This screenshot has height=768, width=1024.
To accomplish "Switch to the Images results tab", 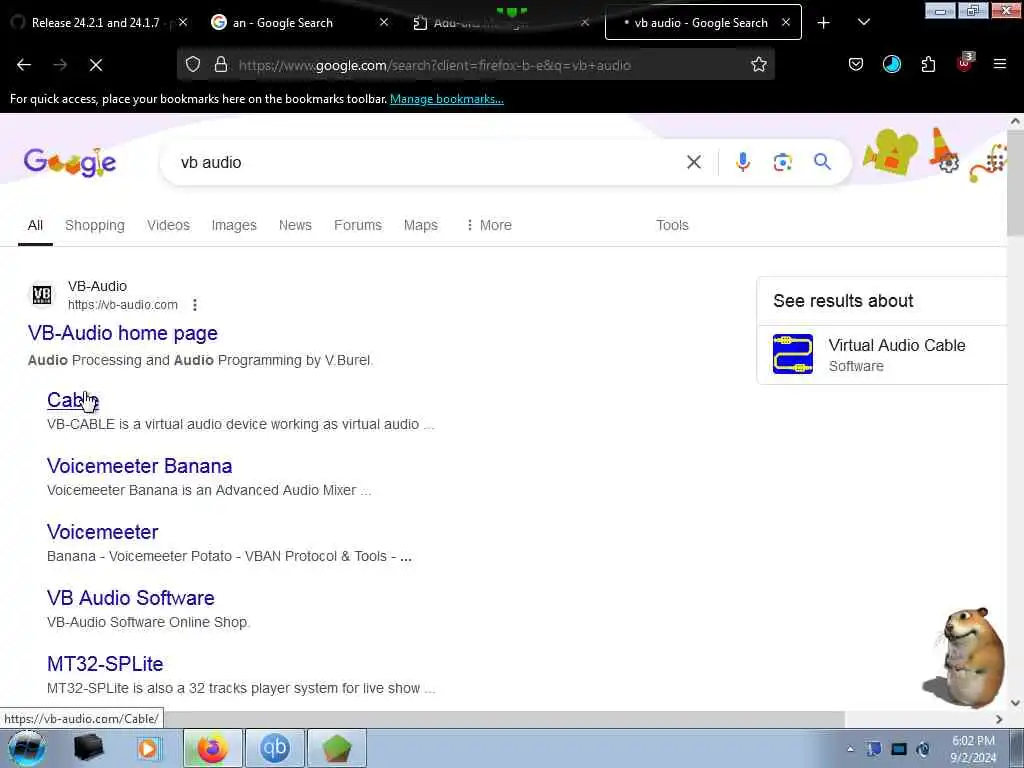I will coord(234,225).
